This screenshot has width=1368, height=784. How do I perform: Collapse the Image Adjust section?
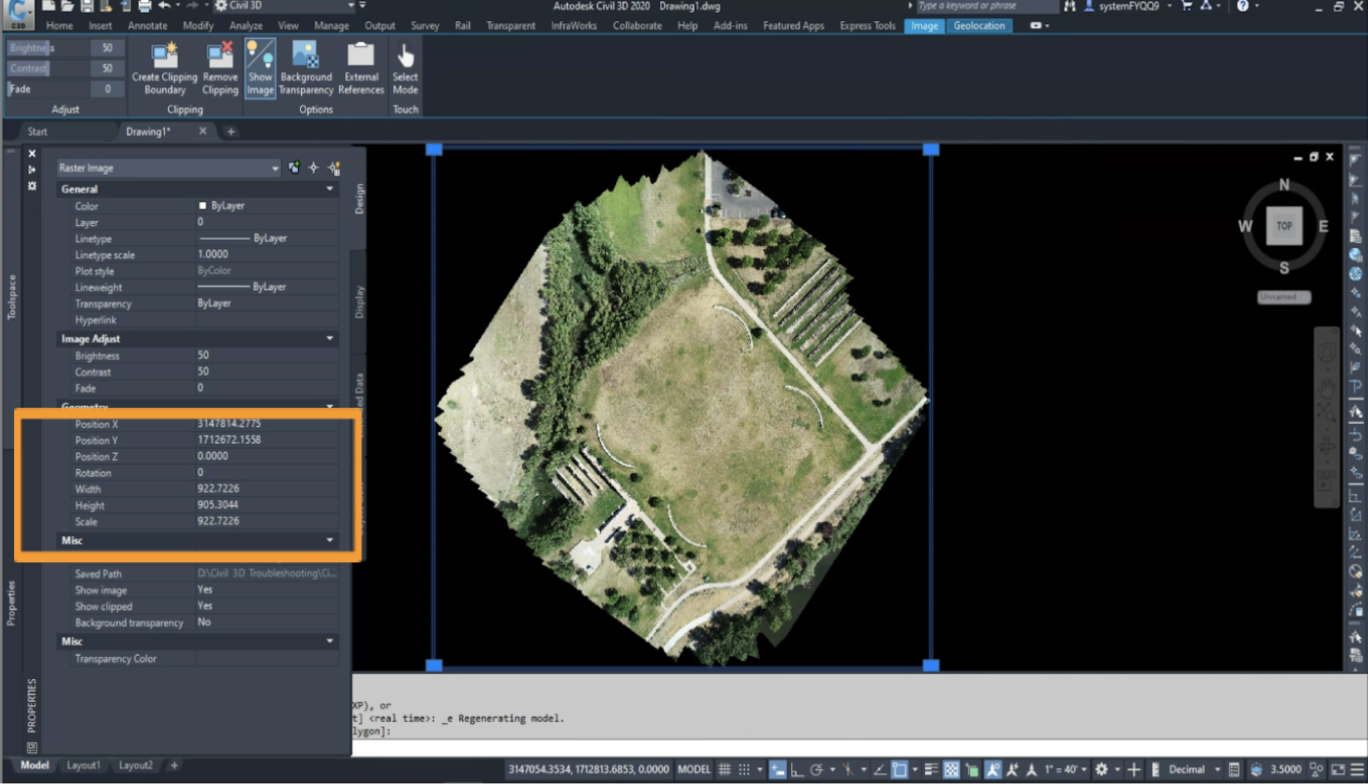(x=330, y=339)
